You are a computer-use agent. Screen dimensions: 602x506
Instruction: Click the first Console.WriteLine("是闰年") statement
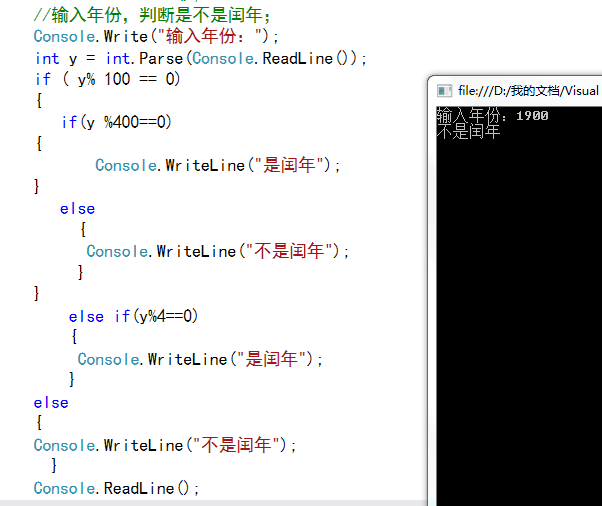pyautogui.click(x=217, y=165)
